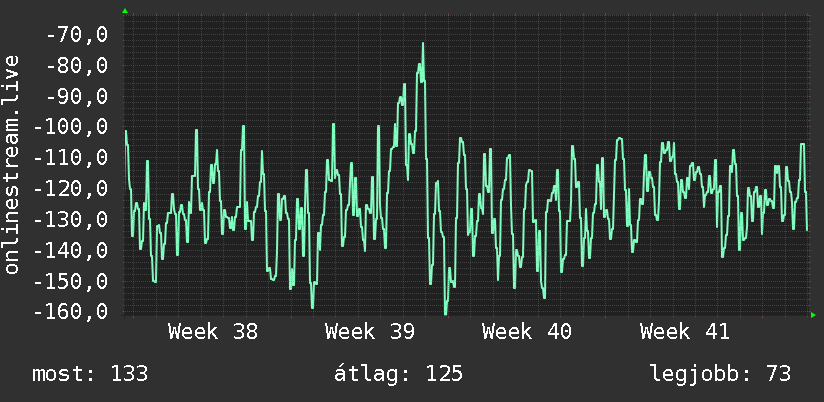Select the Week 38 axis label
824x402 pixels.
tap(213, 332)
